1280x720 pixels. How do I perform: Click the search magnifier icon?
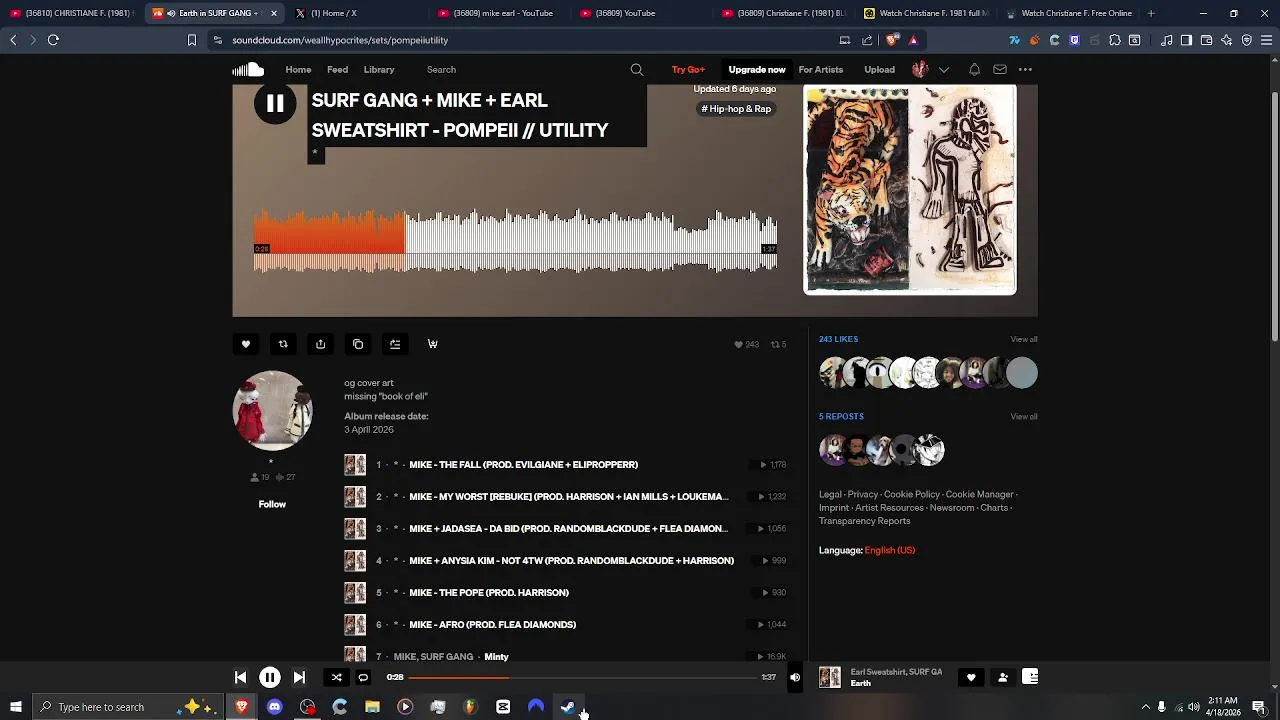(637, 70)
